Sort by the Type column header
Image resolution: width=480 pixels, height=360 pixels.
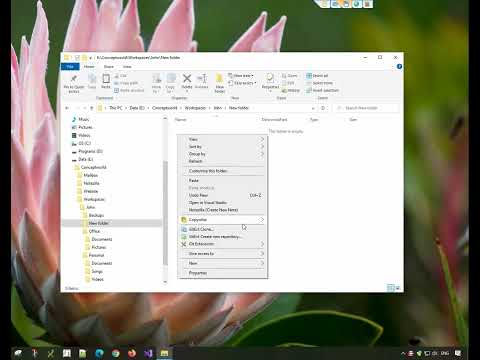pyautogui.click(x=314, y=119)
